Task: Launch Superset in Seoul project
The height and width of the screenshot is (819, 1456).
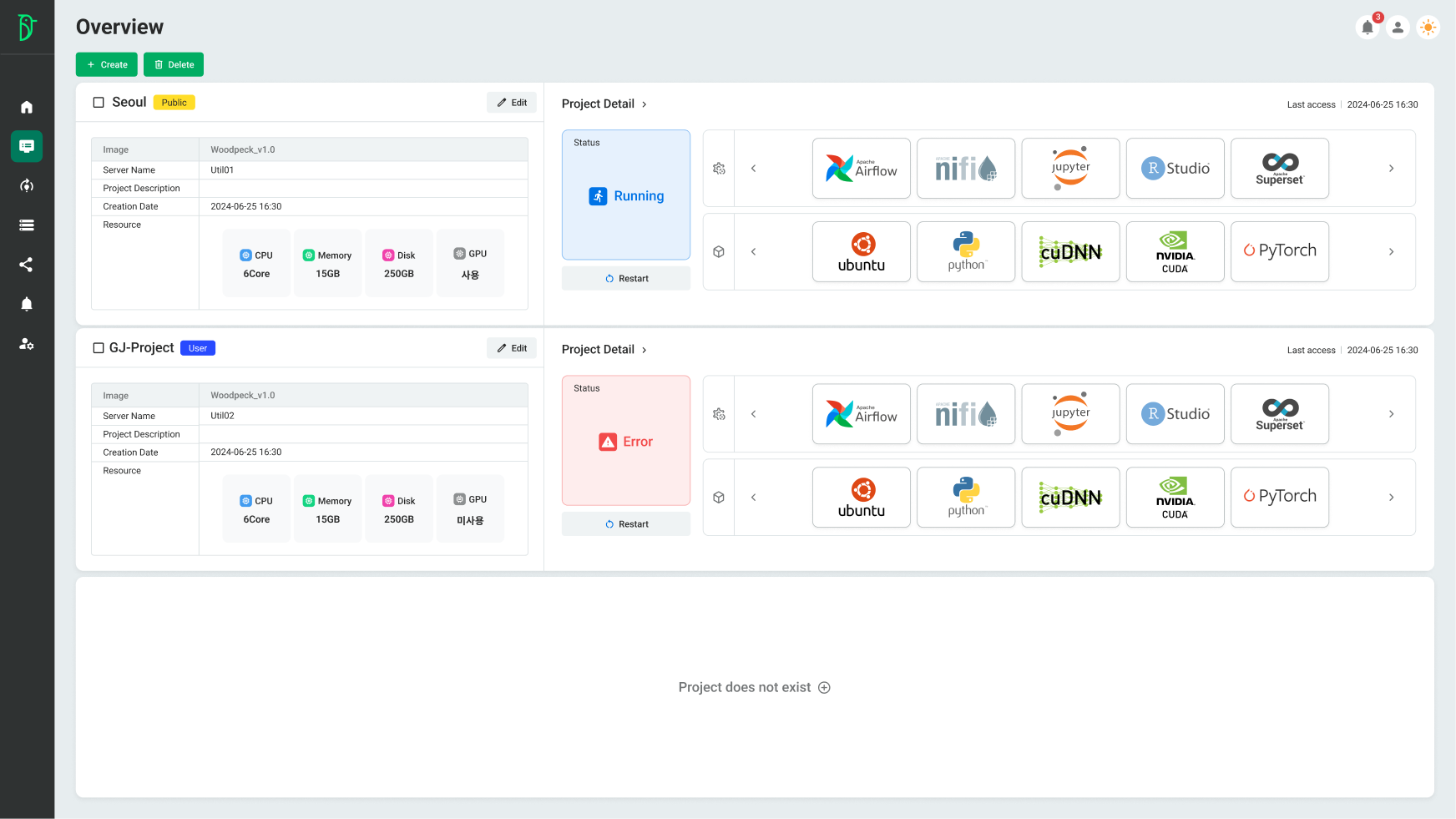Action: point(1280,169)
